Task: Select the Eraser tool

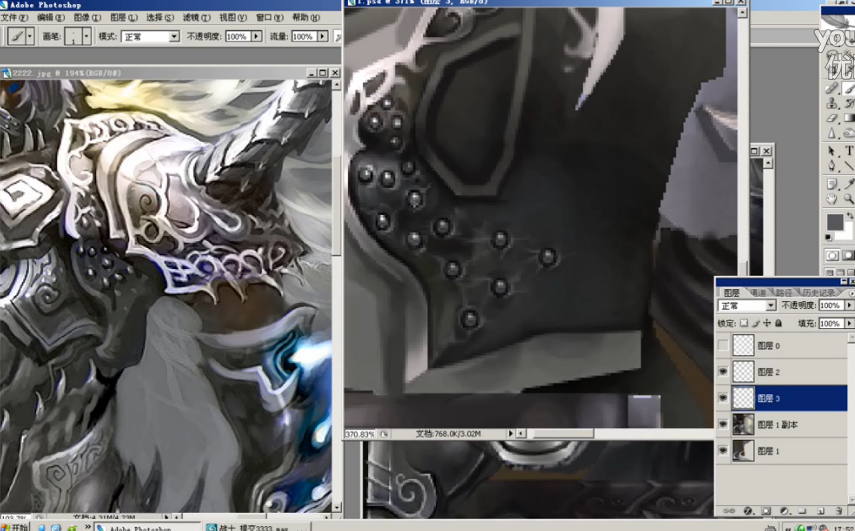Action: click(x=832, y=118)
